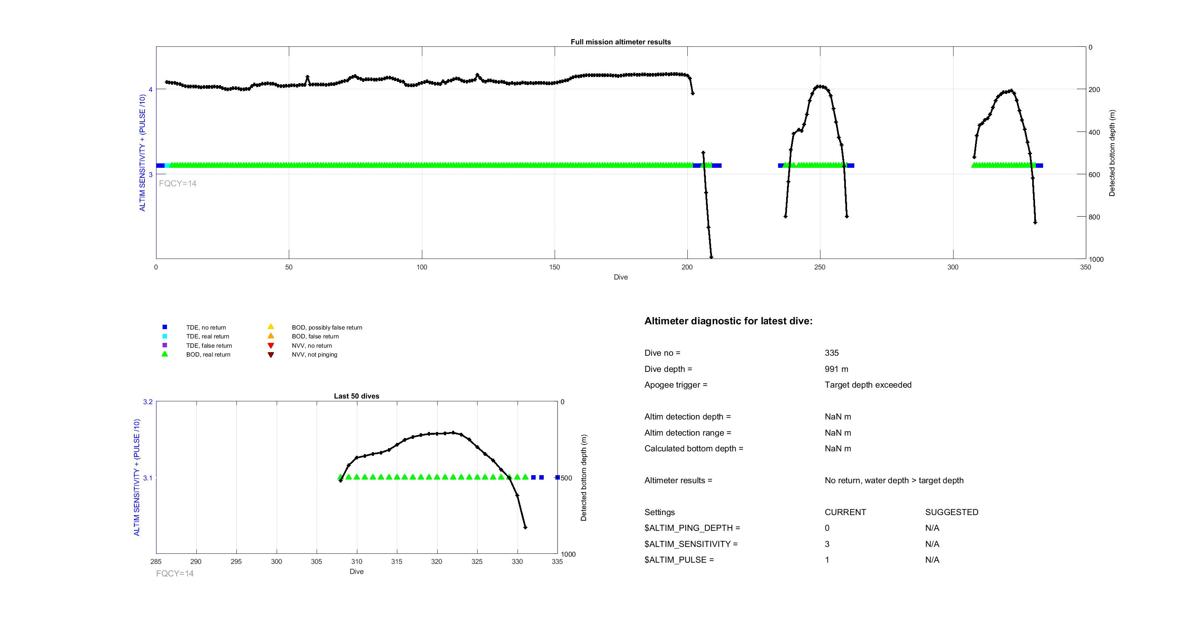Click the '$ALTIM_SENSITIVITY =' setting label
The image size is (1200, 622).
tap(691, 544)
